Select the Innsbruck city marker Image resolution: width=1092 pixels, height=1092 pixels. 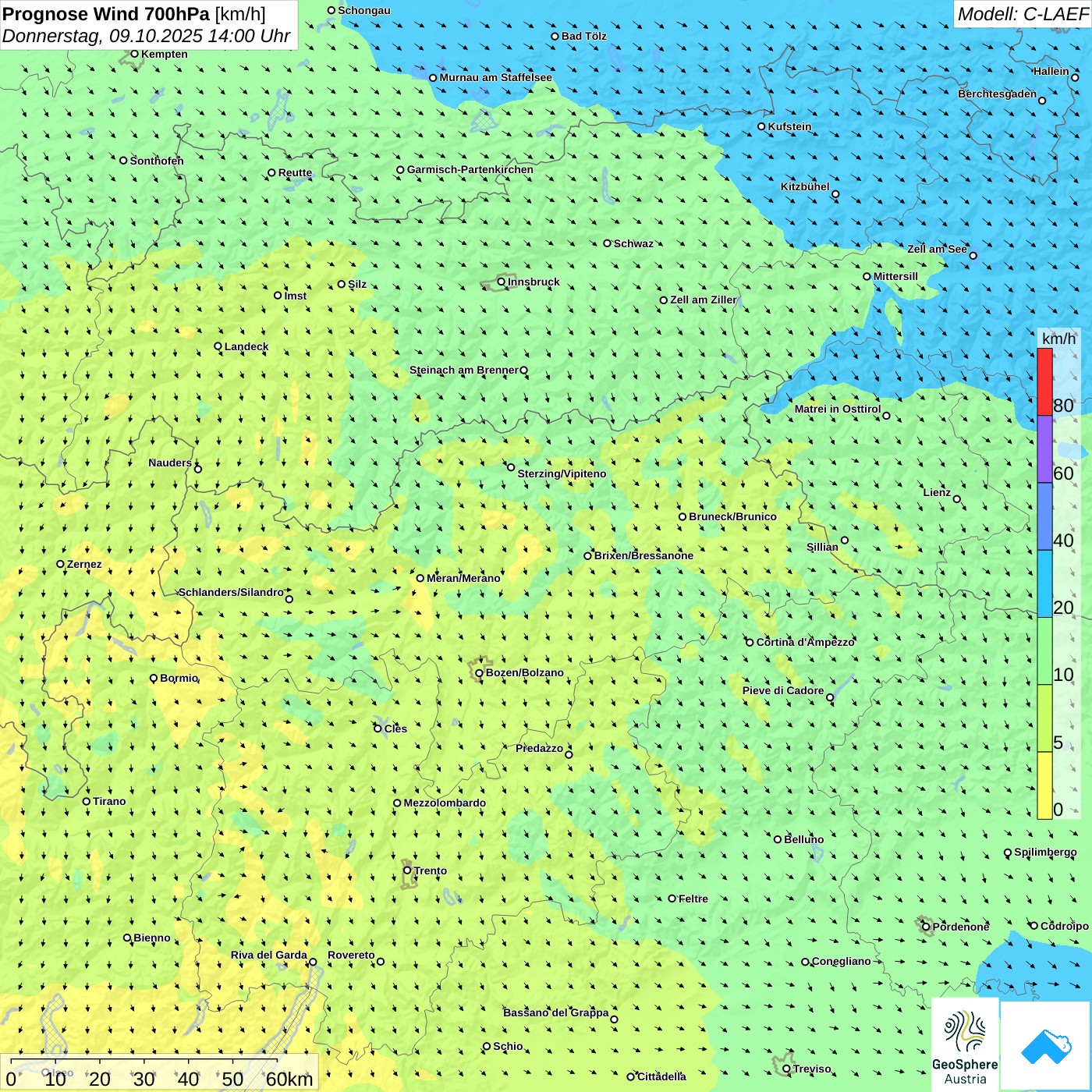pos(502,282)
